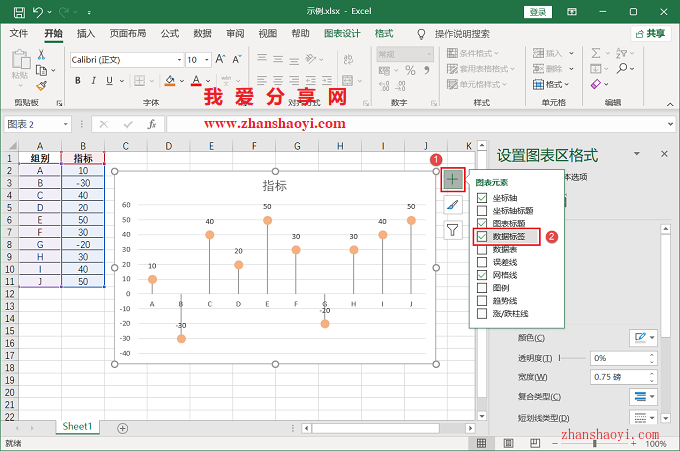Click the 登录 sign-in button
This screenshot has width=680, height=451.
[x=538, y=12]
